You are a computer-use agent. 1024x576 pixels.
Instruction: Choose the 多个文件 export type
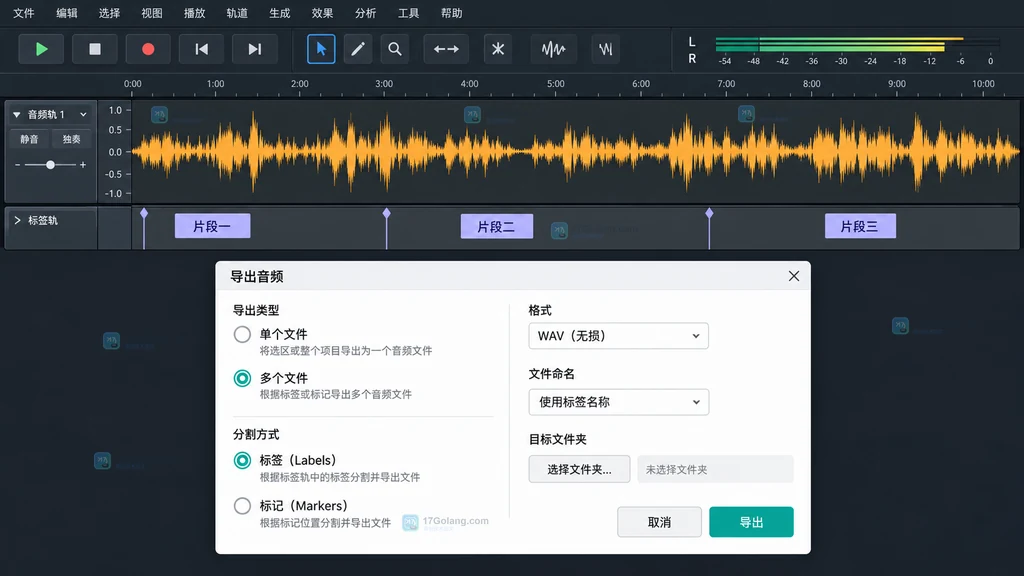[x=242, y=378]
